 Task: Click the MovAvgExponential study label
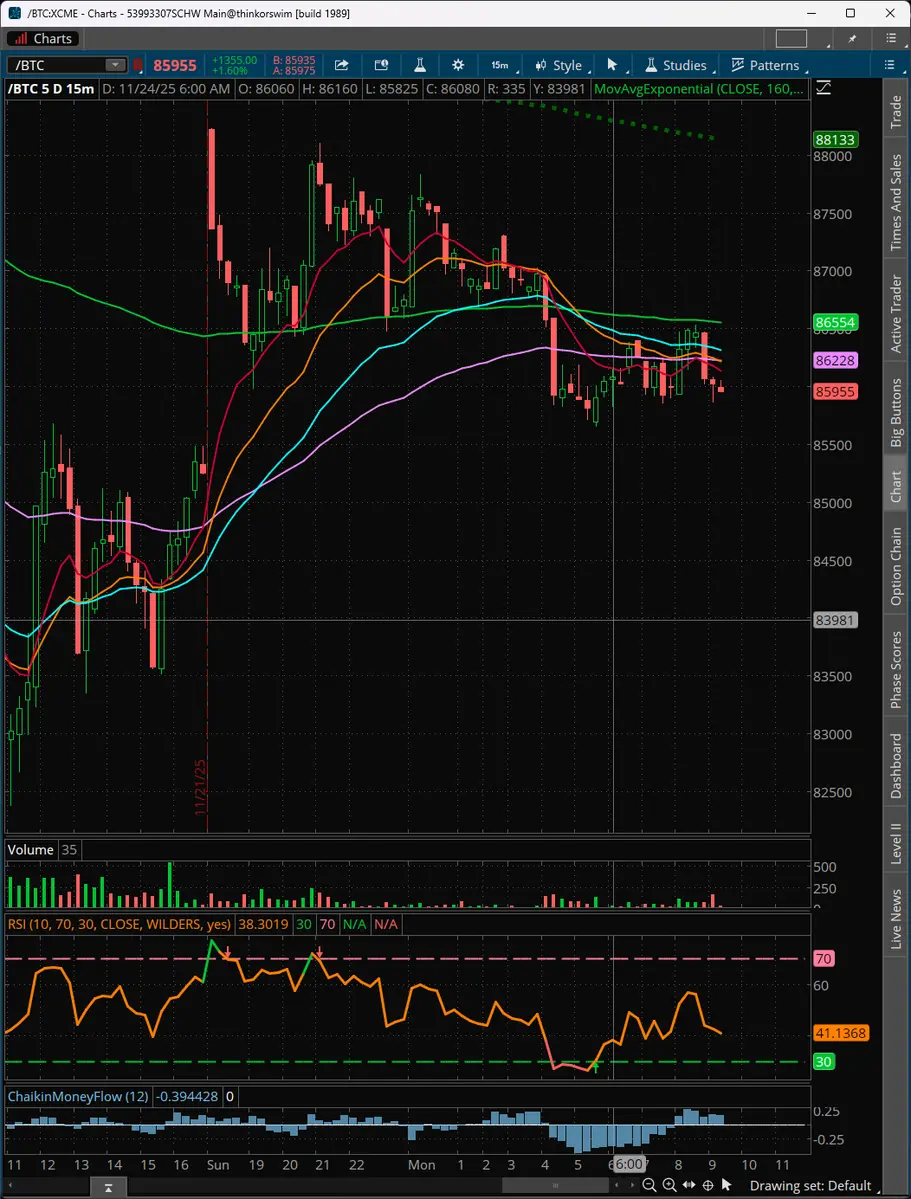tap(699, 89)
